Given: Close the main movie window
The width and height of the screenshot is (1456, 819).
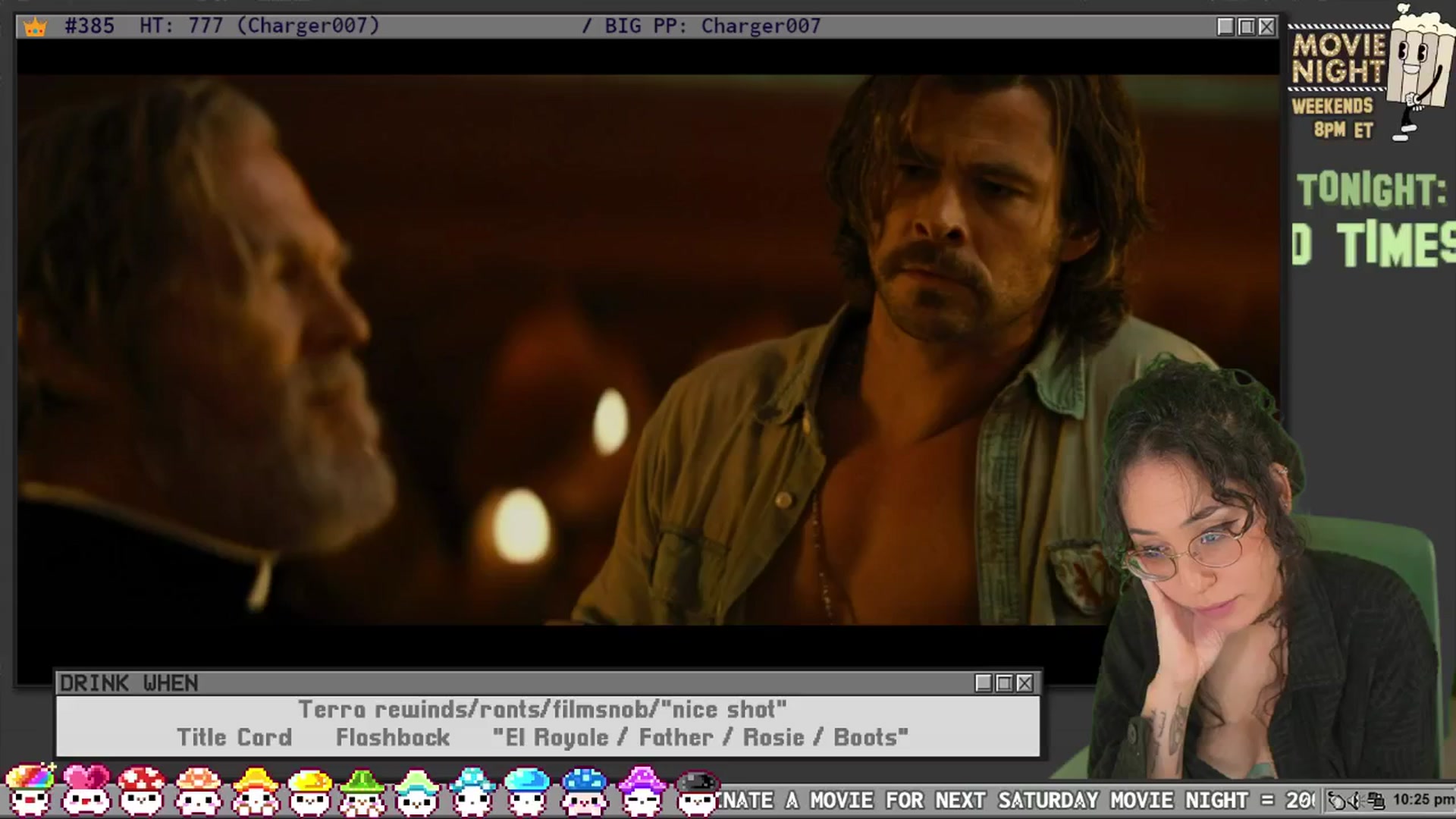Looking at the screenshot, I should click(1266, 27).
